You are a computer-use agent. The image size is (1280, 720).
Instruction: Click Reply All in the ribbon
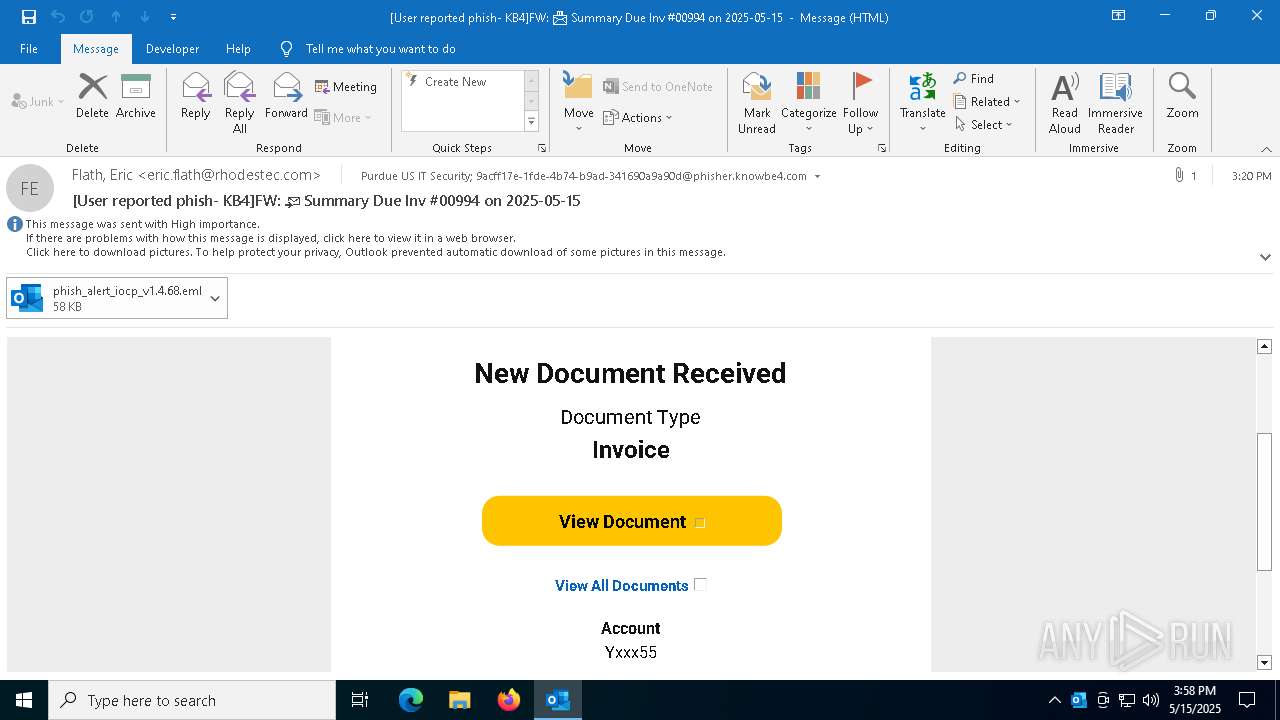pyautogui.click(x=240, y=102)
